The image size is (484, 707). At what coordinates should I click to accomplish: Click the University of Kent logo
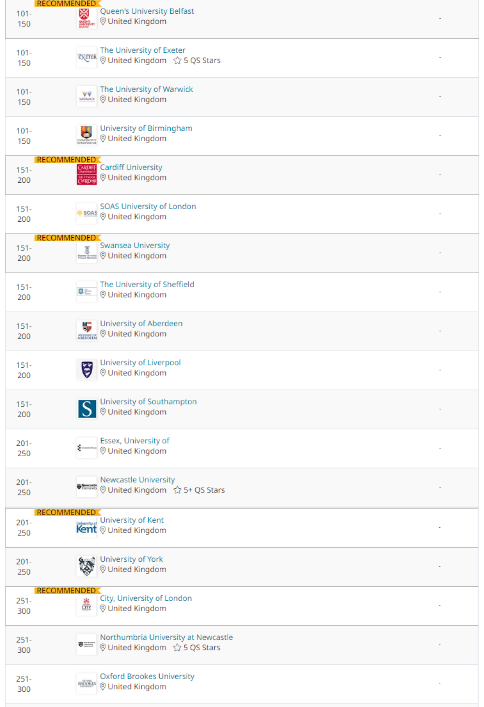(87, 527)
